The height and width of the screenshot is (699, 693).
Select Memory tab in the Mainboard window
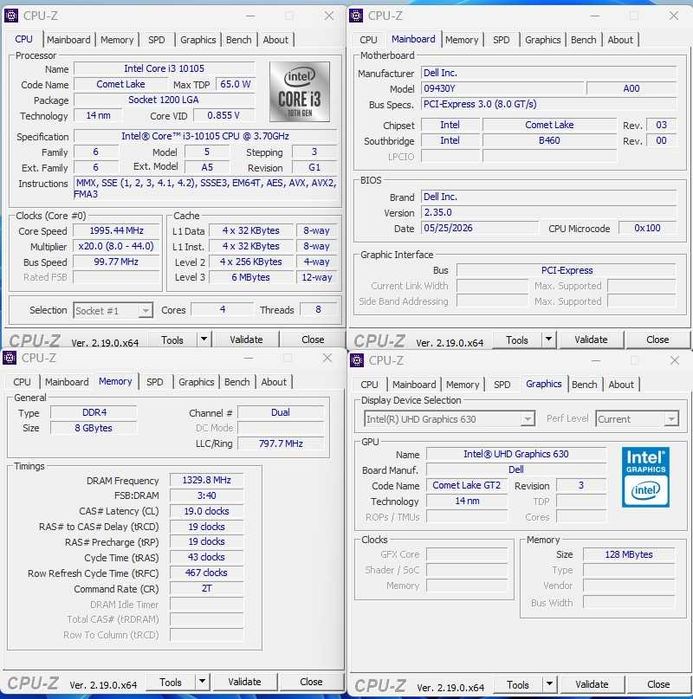tap(462, 40)
